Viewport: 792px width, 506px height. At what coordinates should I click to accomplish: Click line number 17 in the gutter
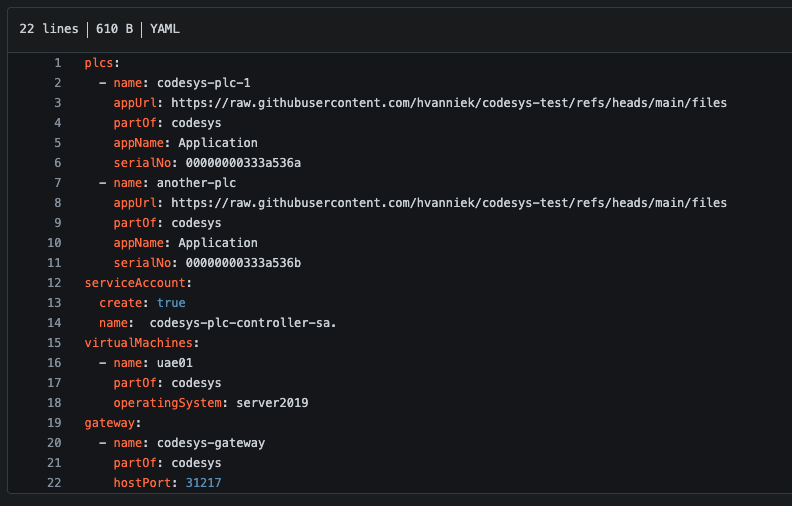(x=54, y=383)
